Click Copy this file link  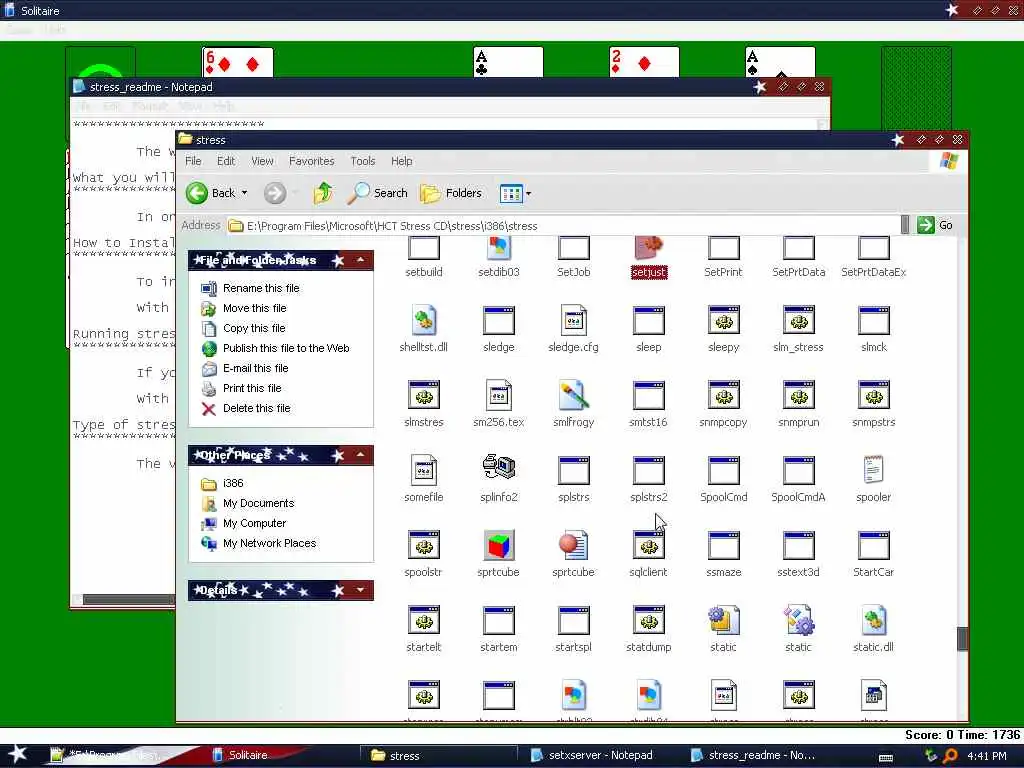point(254,328)
